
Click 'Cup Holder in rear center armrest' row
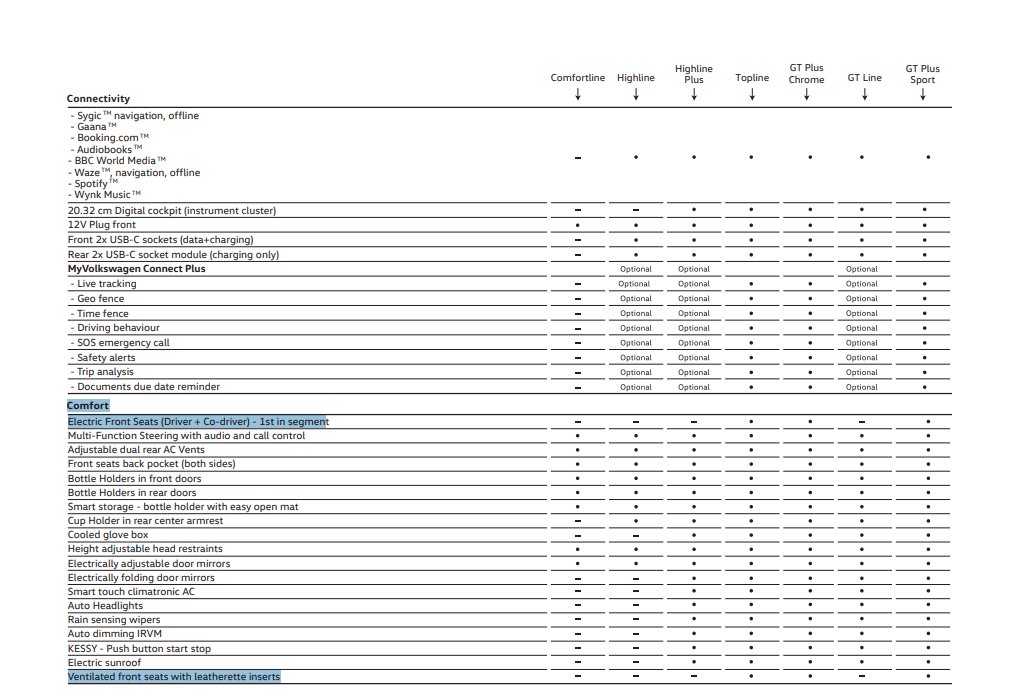pos(145,521)
